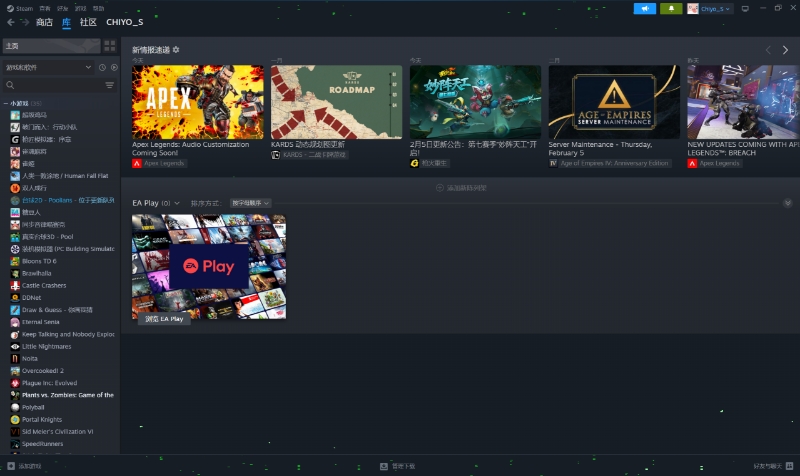
Task: Open the games and software dropdown
Action: coord(48,67)
